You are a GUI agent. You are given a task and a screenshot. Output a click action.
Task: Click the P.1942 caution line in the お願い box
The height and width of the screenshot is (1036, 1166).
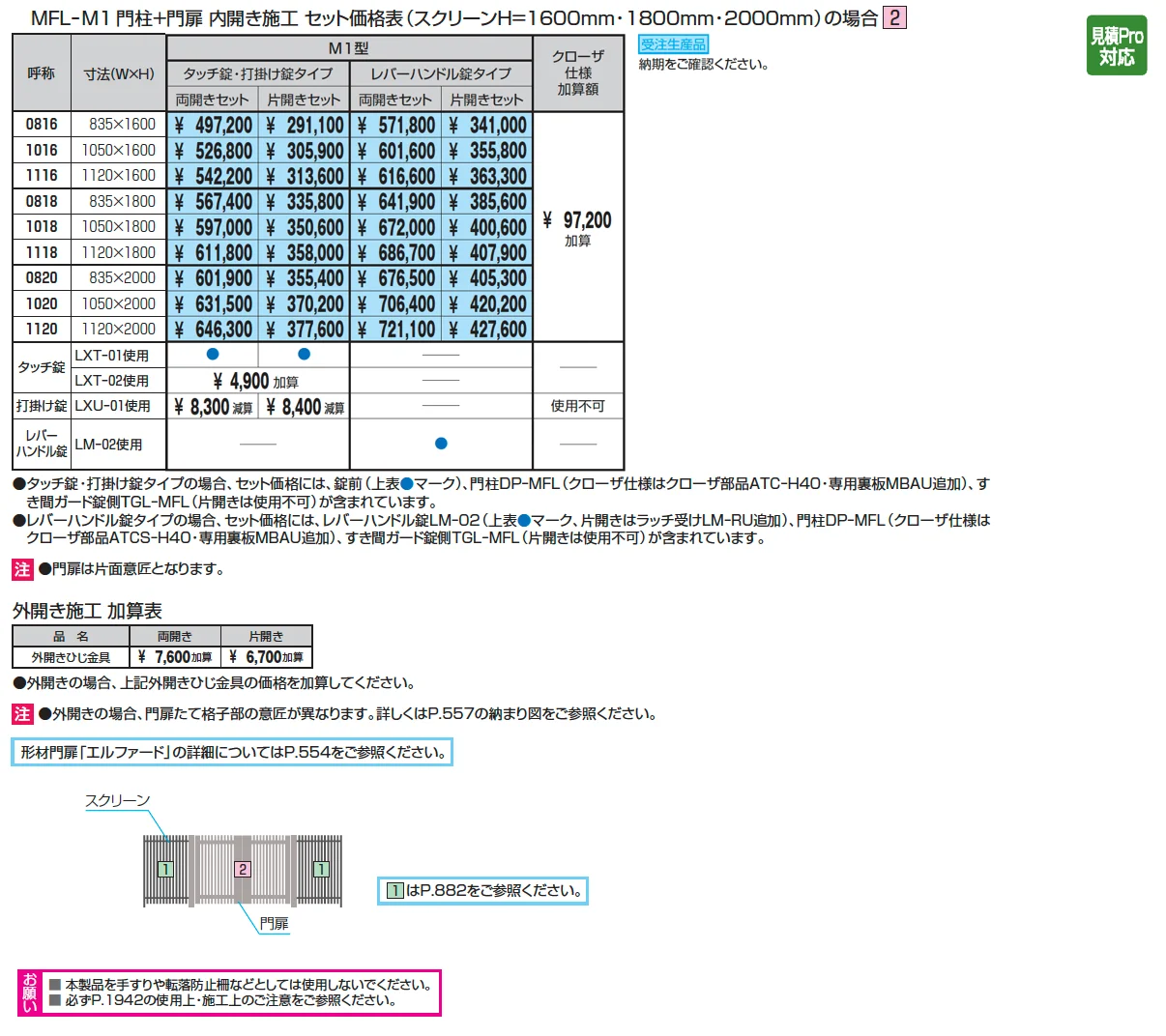tap(223, 1001)
